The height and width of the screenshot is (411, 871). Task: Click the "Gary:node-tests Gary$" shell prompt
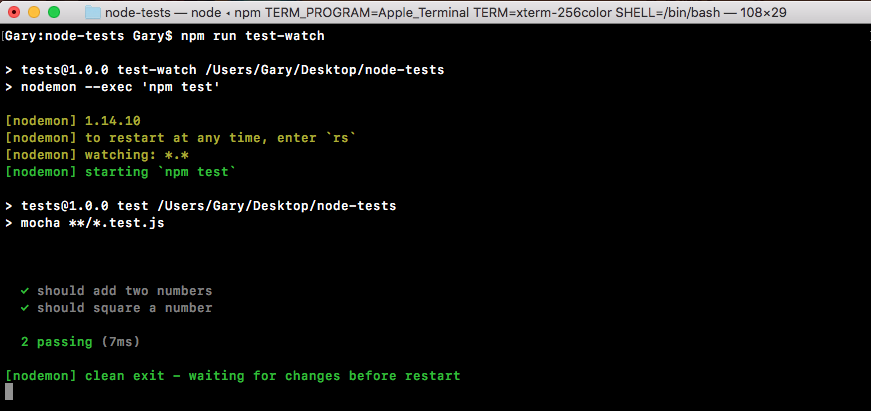click(x=88, y=36)
